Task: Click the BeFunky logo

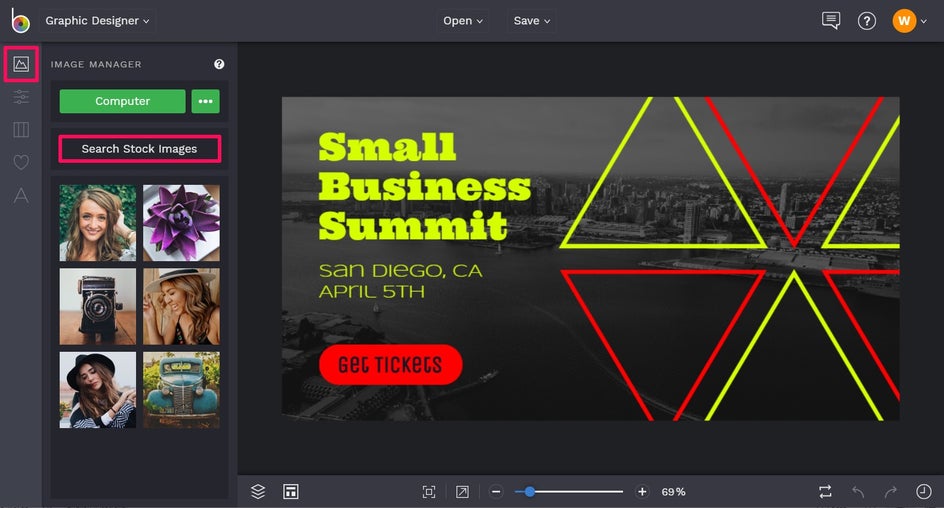Action: click(20, 21)
